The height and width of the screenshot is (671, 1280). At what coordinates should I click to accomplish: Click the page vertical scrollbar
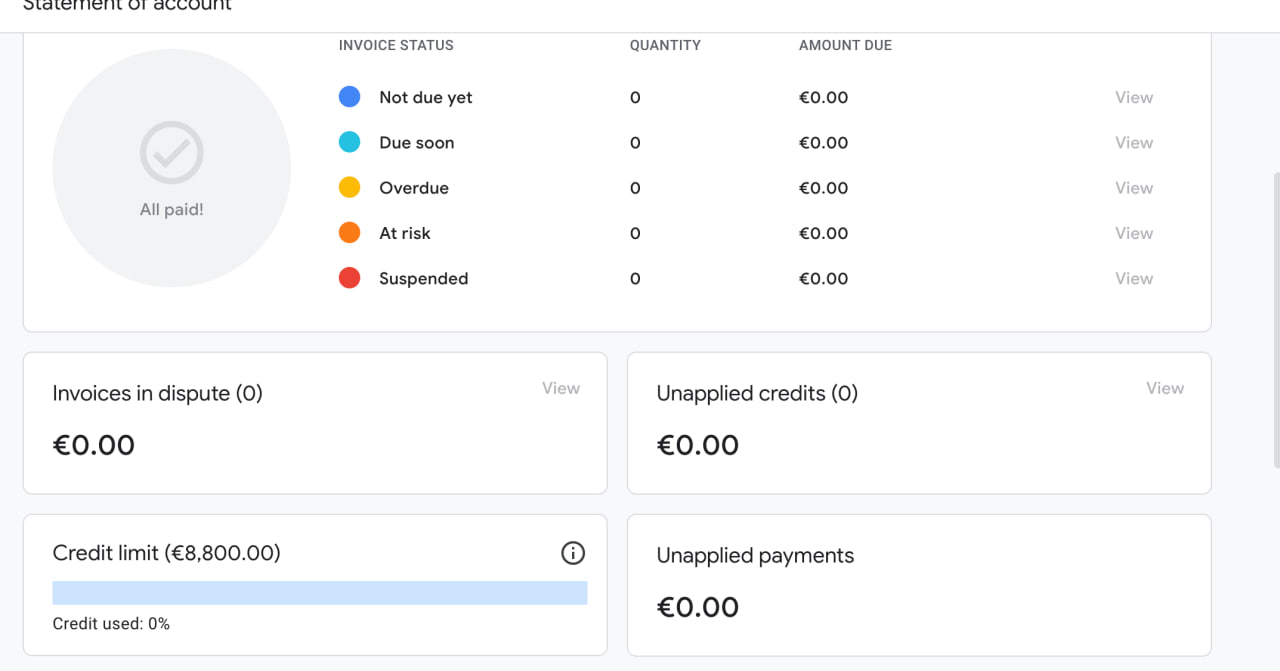pos(1276,320)
